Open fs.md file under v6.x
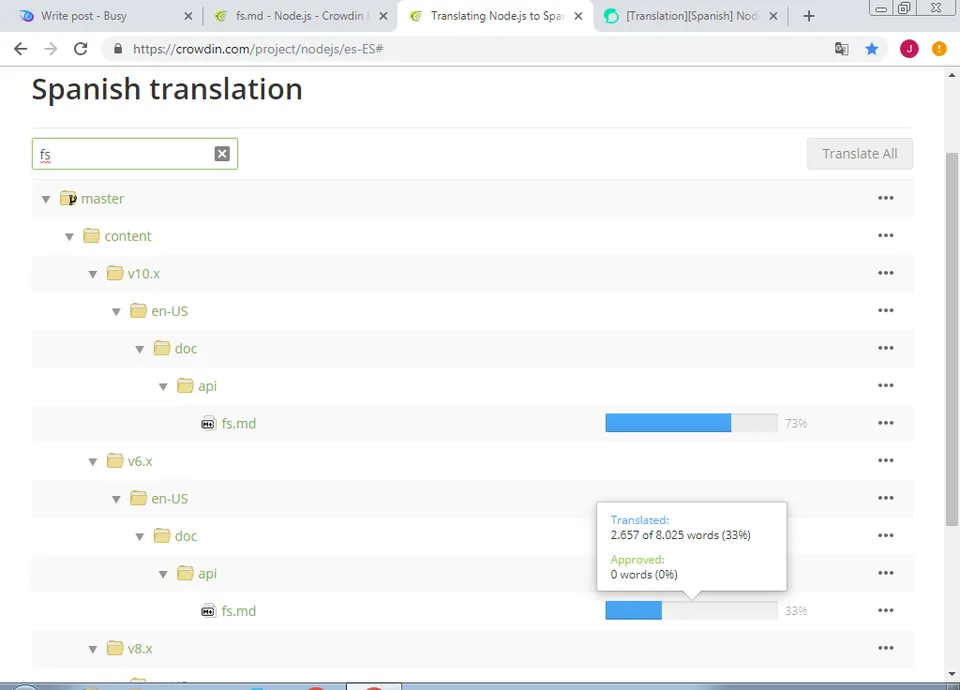This screenshot has width=960, height=690. tap(239, 611)
